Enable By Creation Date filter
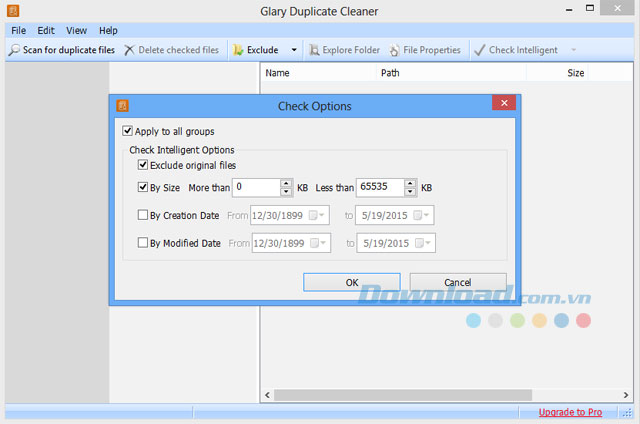The height and width of the screenshot is (424, 640). (x=142, y=215)
